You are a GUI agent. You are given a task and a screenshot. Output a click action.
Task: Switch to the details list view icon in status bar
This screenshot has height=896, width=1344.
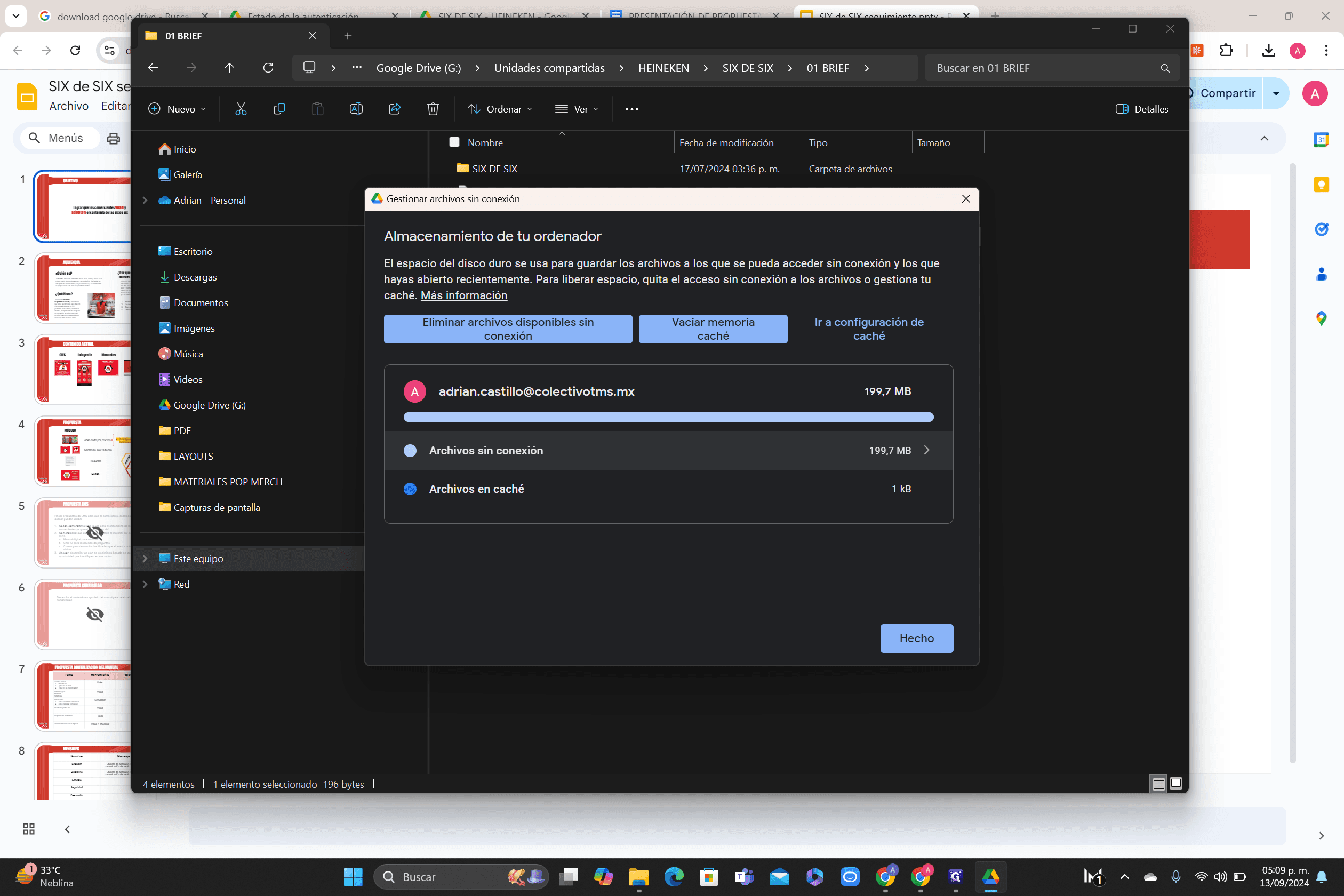point(1158,783)
